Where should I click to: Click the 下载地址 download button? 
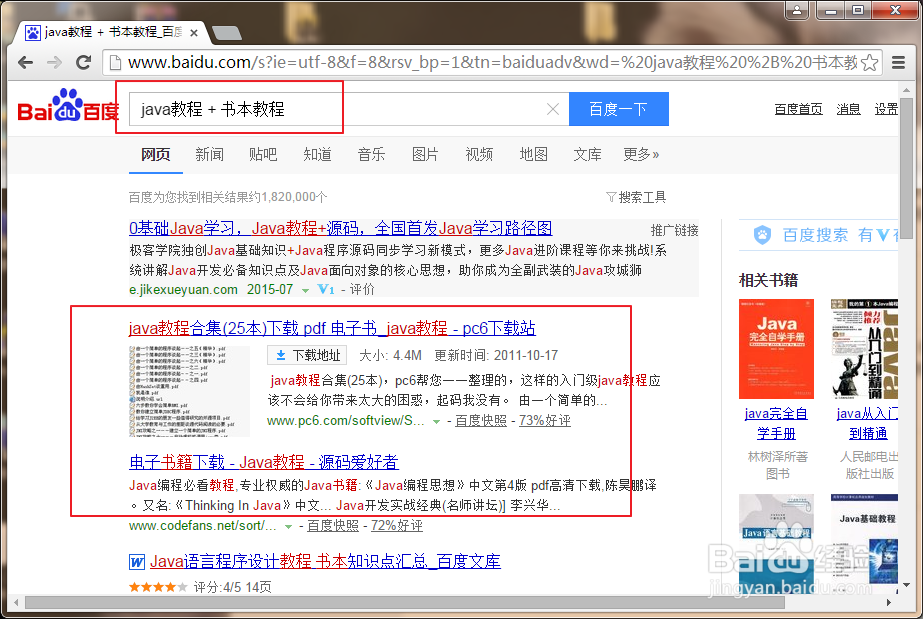coord(307,355)
